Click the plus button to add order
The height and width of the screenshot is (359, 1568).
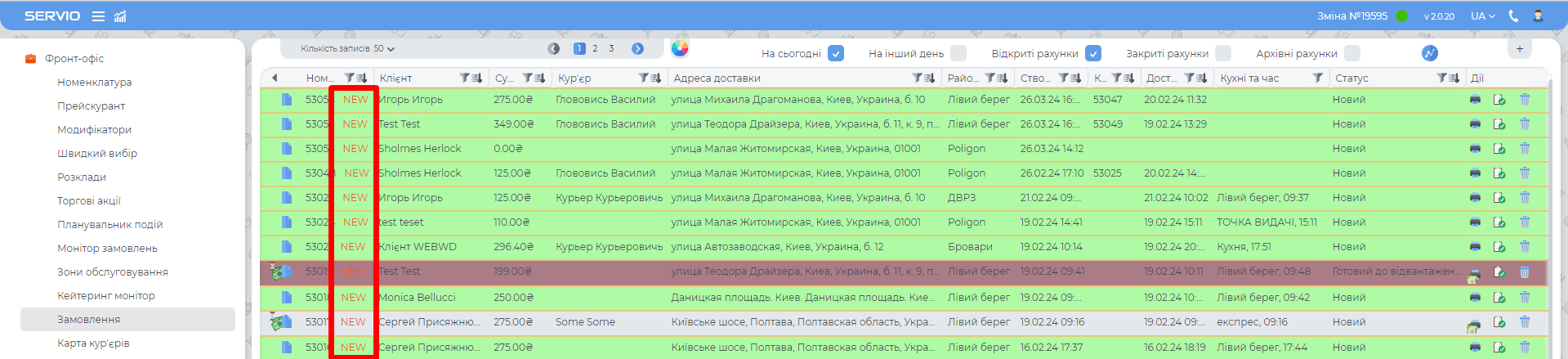[x=1520, y=49]
